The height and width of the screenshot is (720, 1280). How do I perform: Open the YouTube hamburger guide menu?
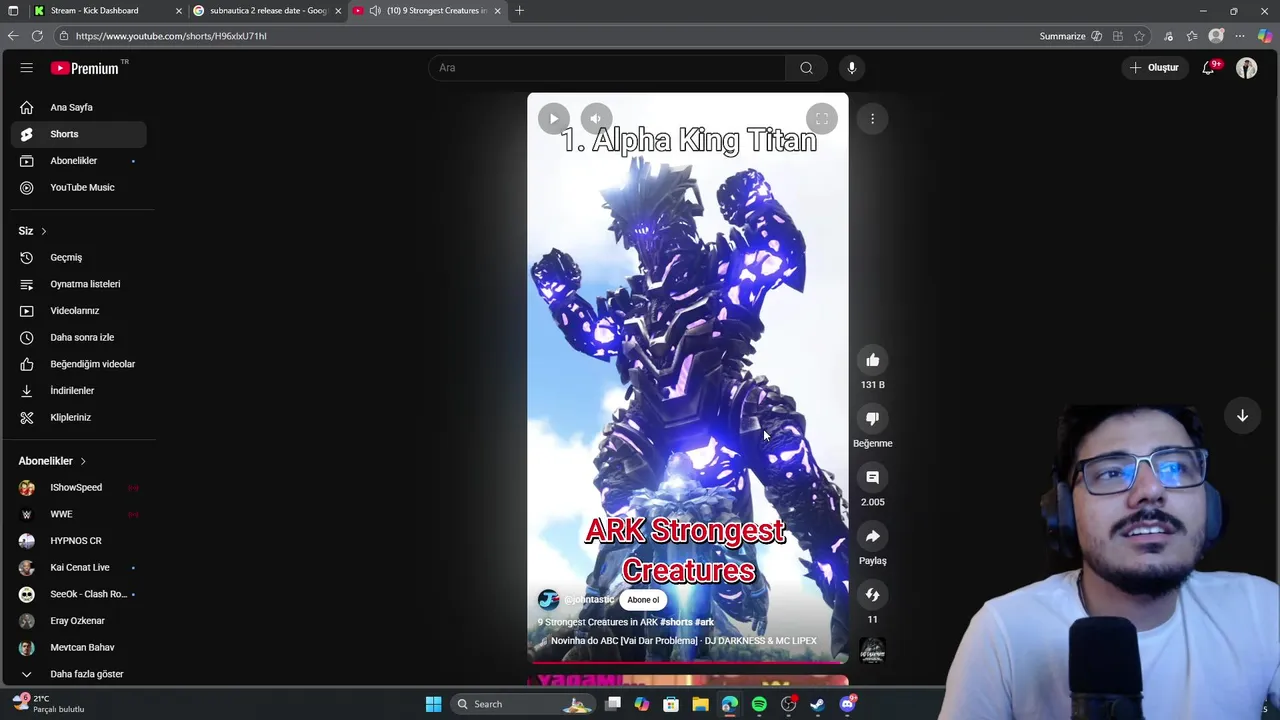tap(27, 68)
